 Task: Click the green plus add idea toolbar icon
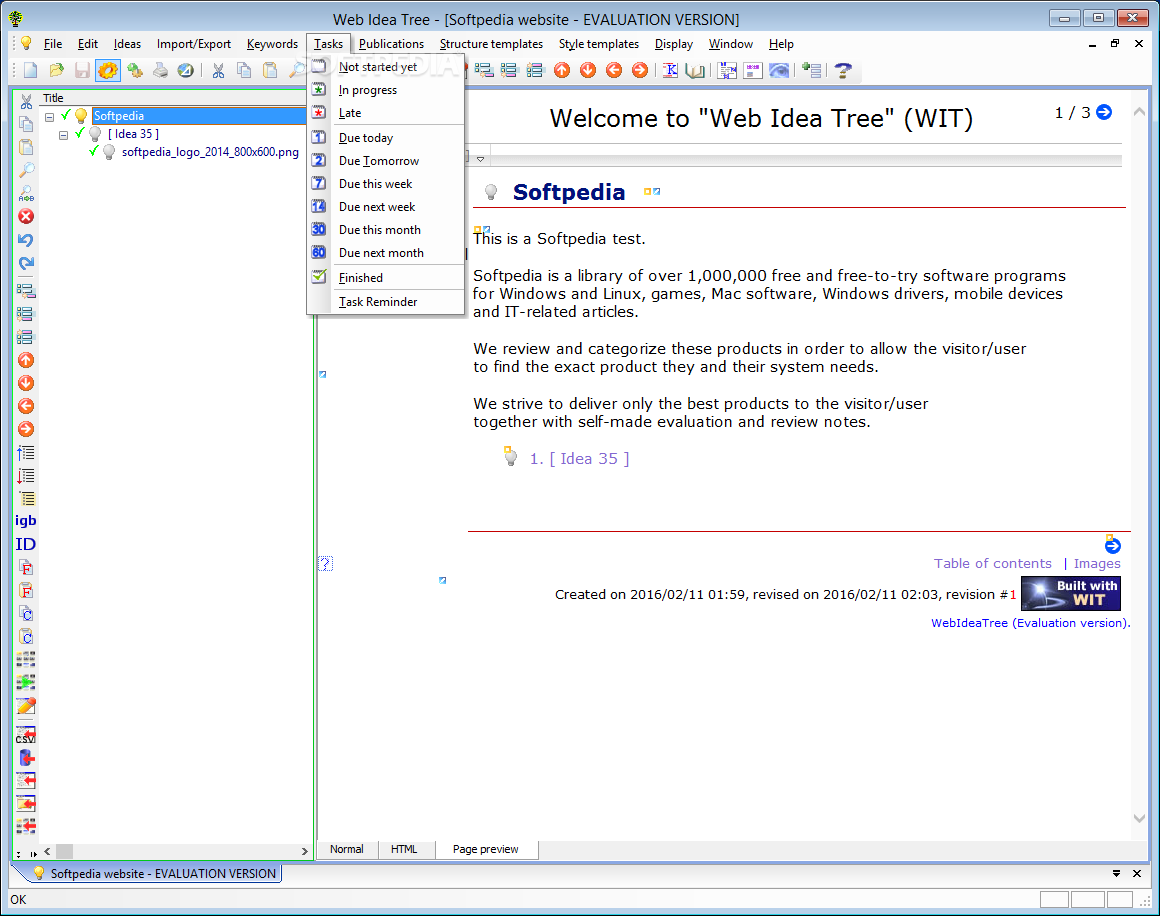[812, 70]
